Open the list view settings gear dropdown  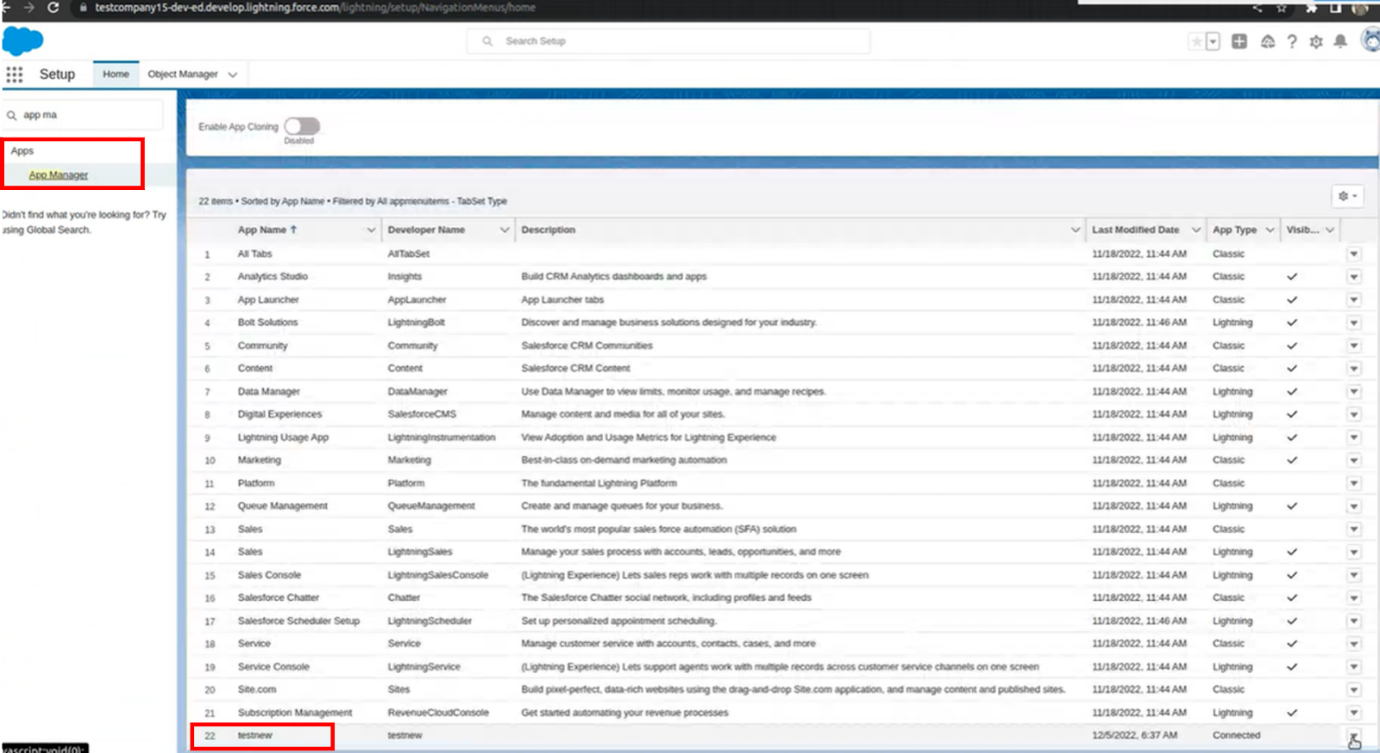pyautogui.click(x=1346, y=196)
